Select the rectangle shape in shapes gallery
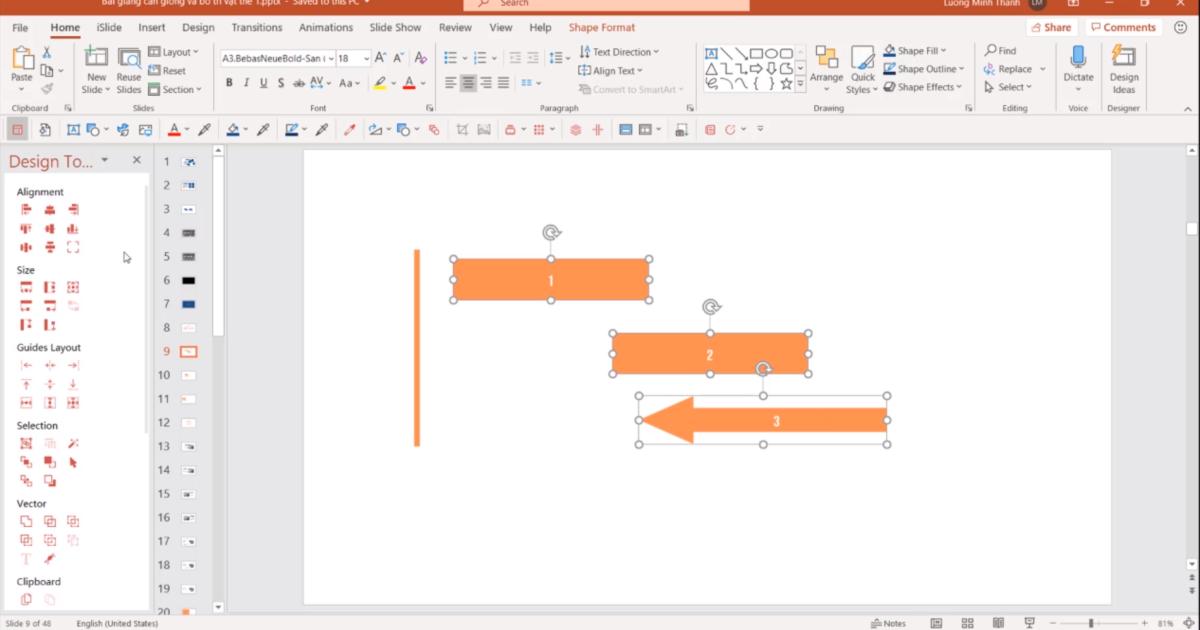The width and height of the screenshot is (1200, 630). pyautogui.click(x=757, y=53)
